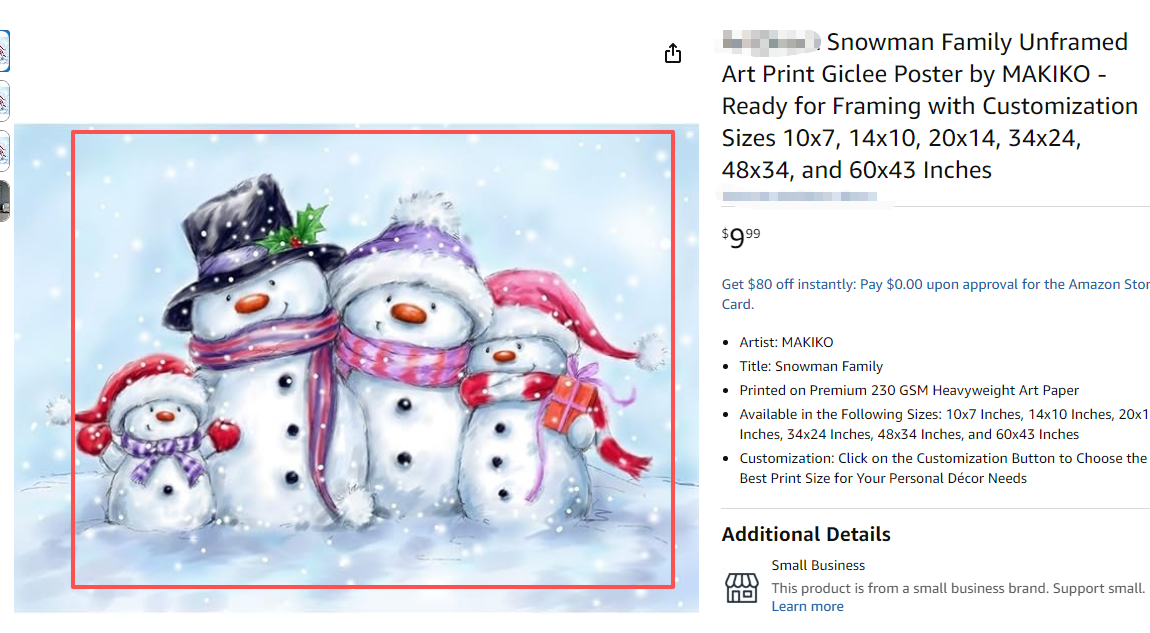Viewport: 1150px width, 633px height.
Task: Click the $9.99 price
Action: point(741,238)
